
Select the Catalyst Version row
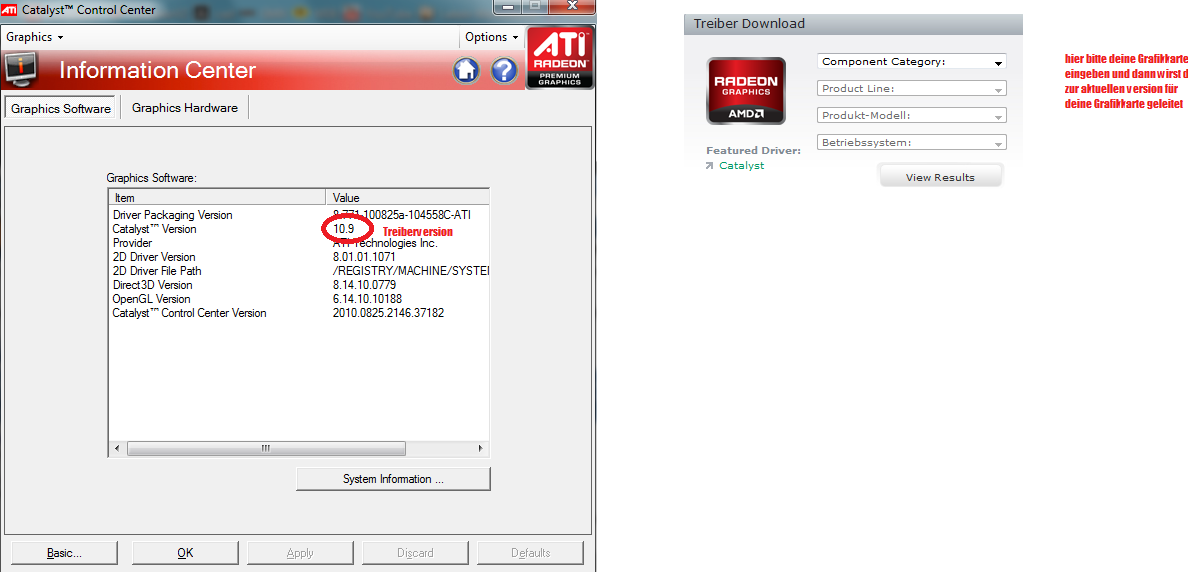pyautogui.click(x=299, y=229)
